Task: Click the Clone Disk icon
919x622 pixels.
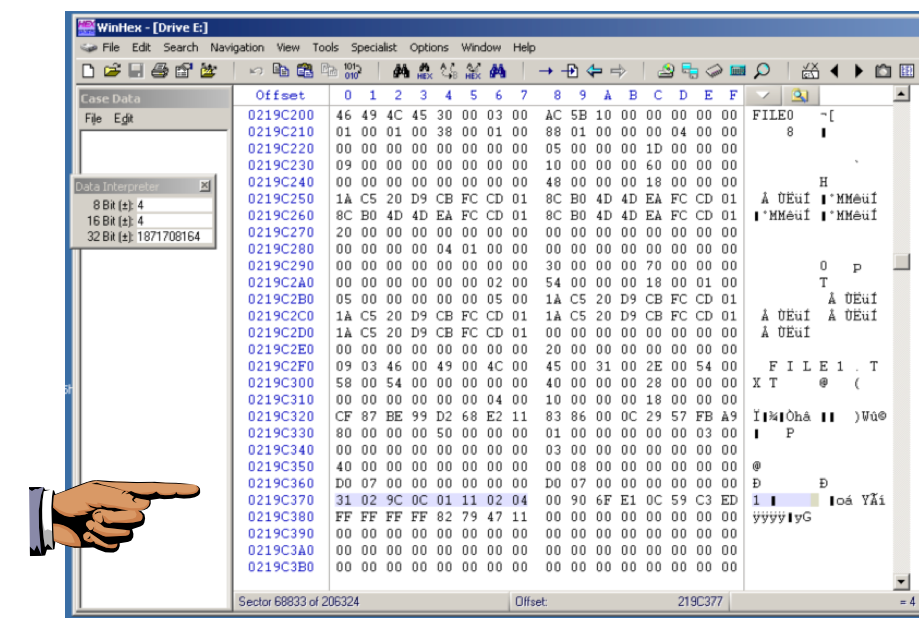Action: (x=690, y=71)
